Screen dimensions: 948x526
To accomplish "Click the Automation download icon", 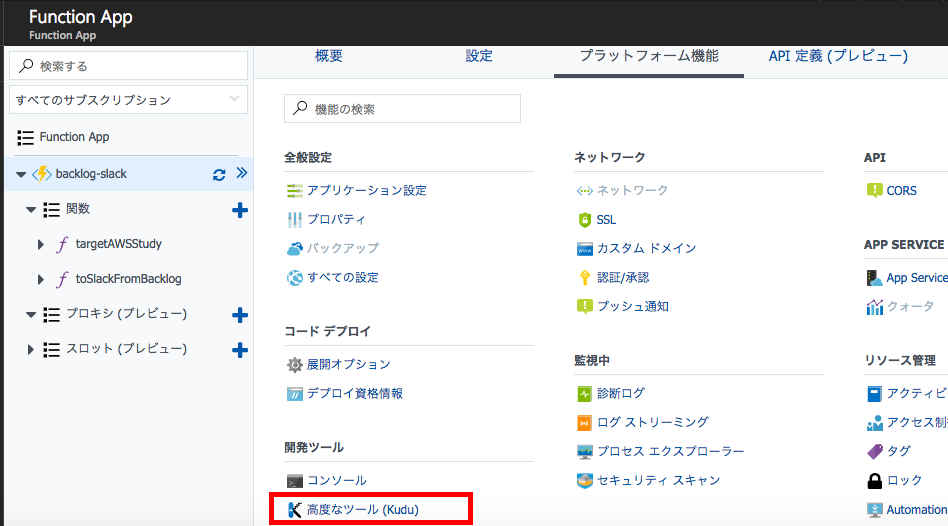I will 875,510.
